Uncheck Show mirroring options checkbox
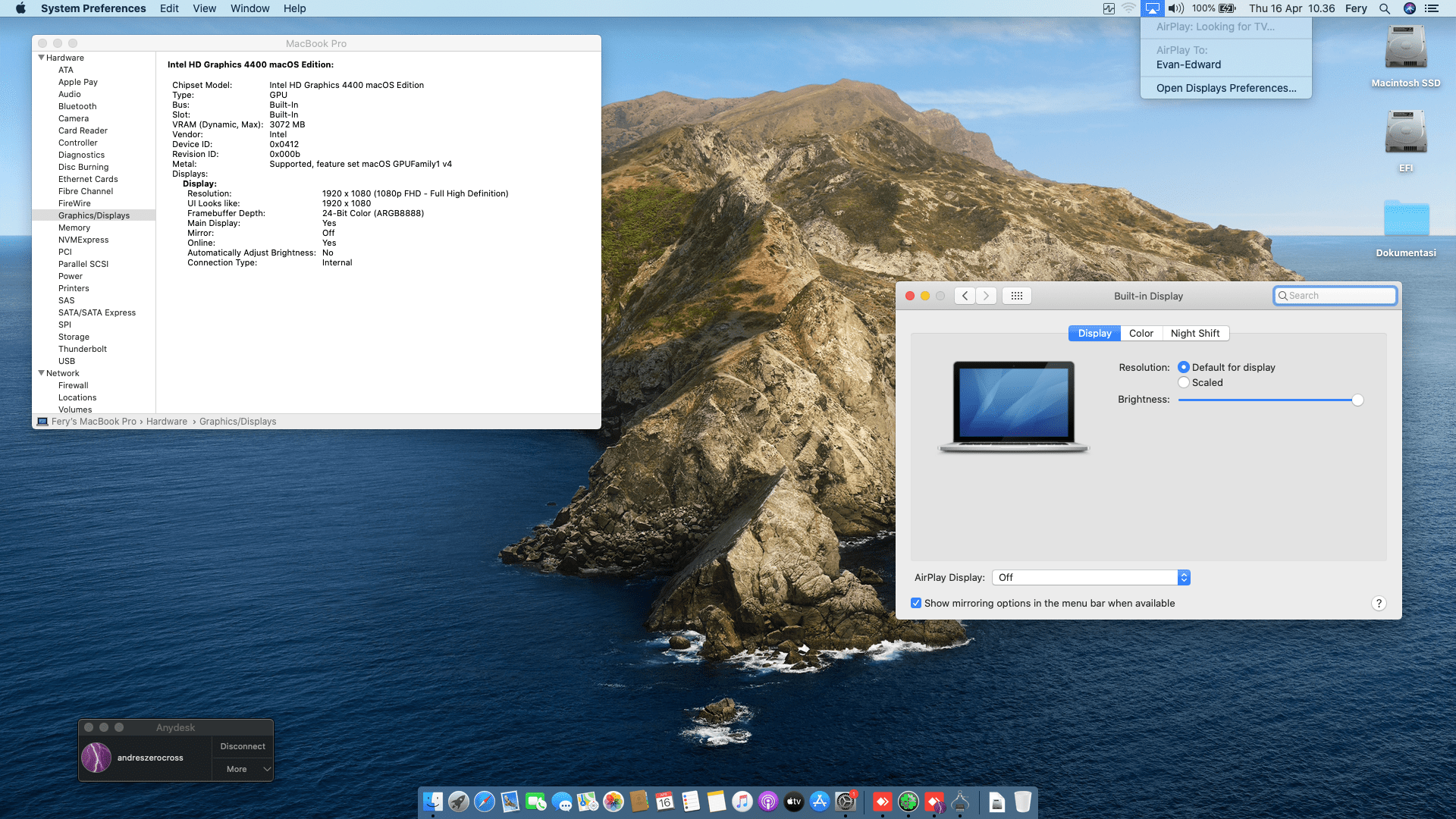Screen dimensions: 1456x819 pos(916,603)
